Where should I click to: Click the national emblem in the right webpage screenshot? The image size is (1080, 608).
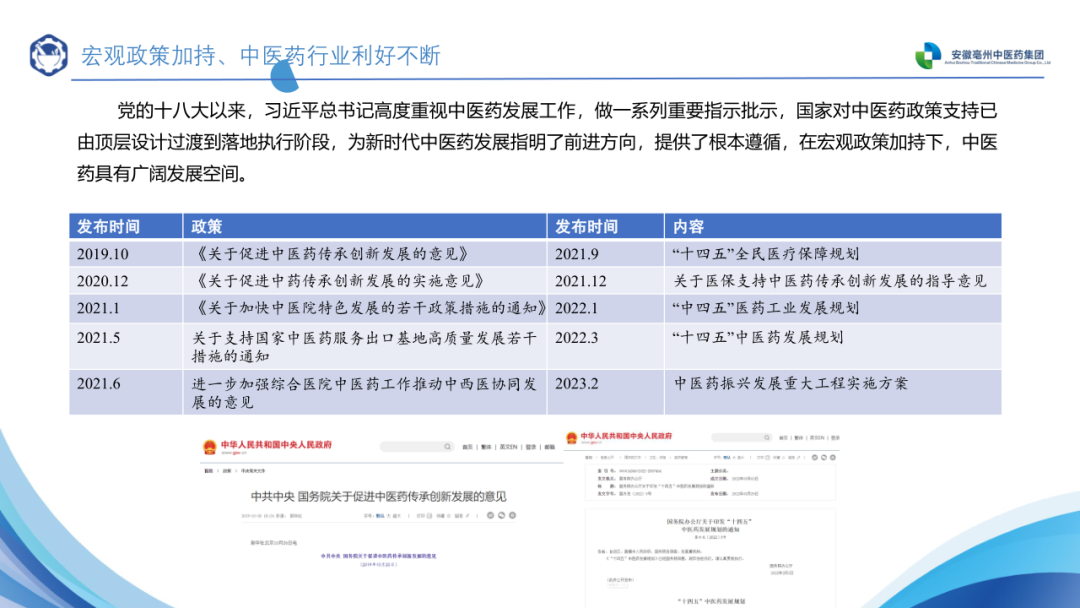click(x=571, y=438)
